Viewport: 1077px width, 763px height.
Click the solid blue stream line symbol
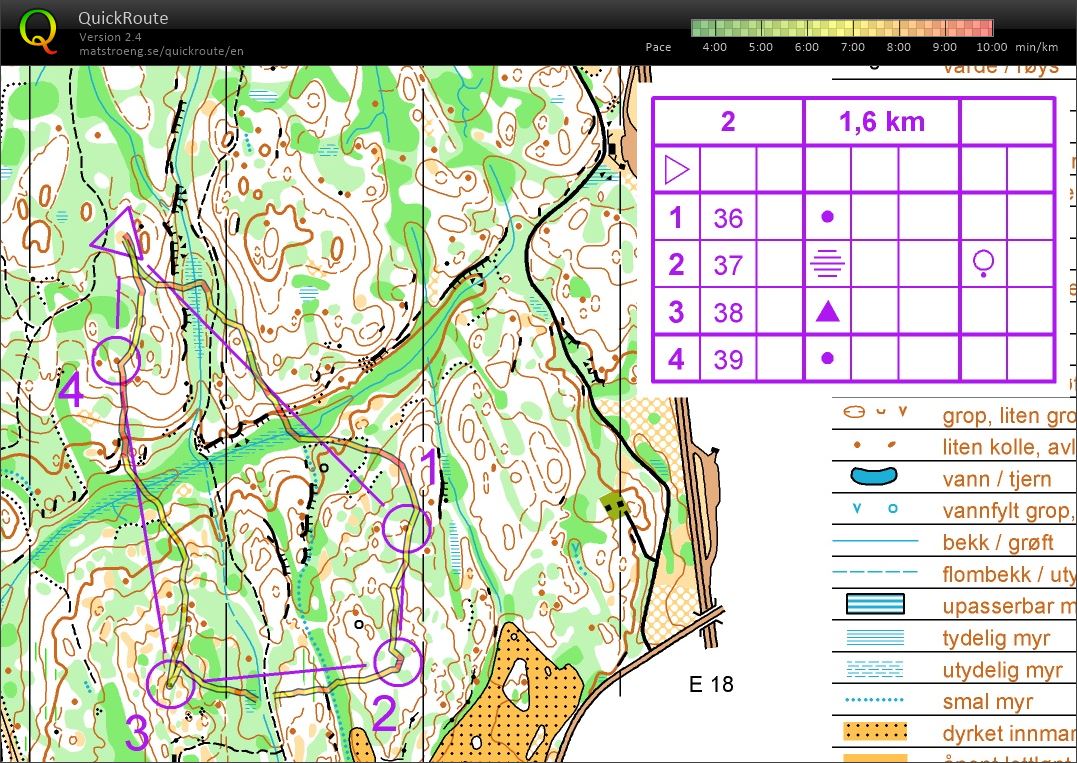pyautogui.click(x=875, y=540)
